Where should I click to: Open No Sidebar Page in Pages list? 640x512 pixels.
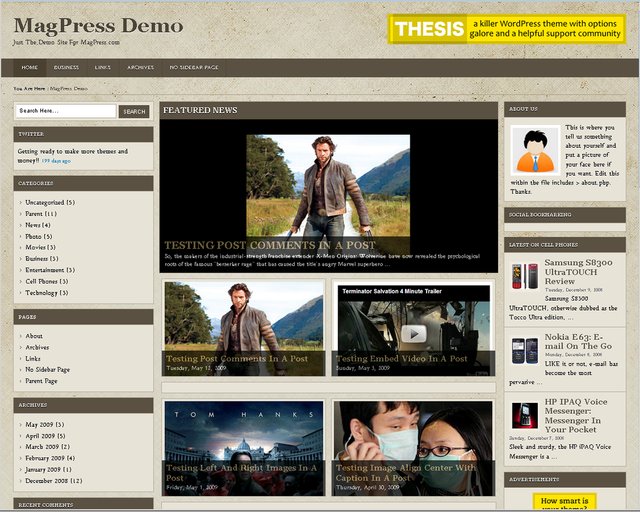47,370
